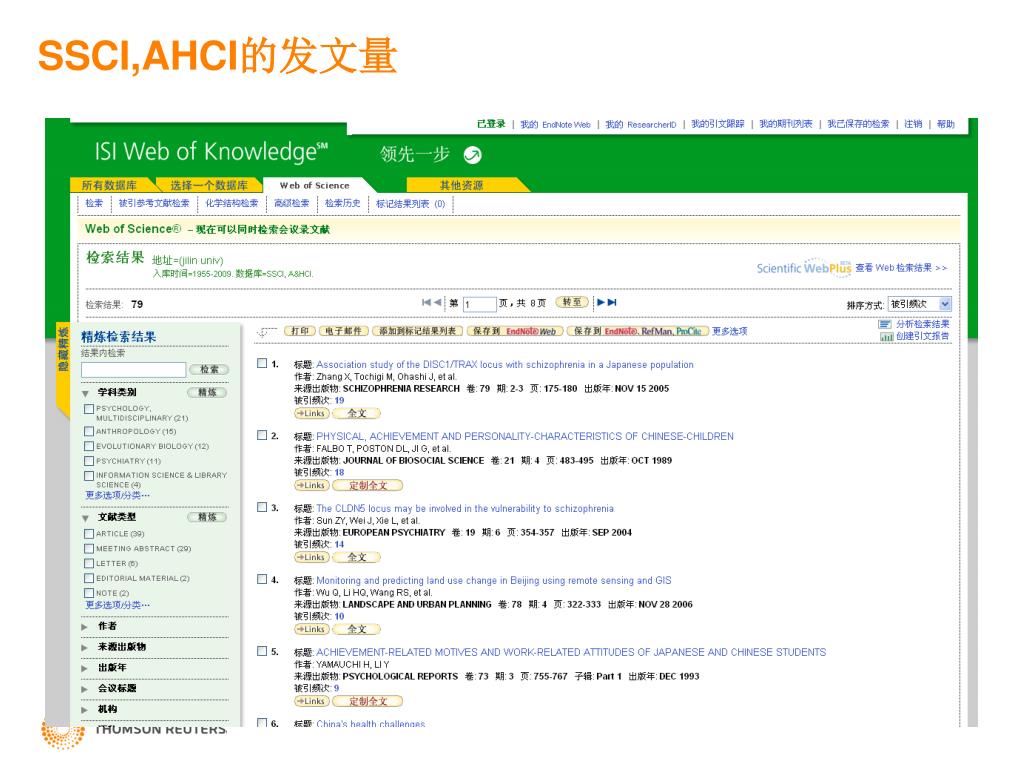Tick the checkbox for result 4
Viewport: 1024px width, 768px height.
[262, 579]
